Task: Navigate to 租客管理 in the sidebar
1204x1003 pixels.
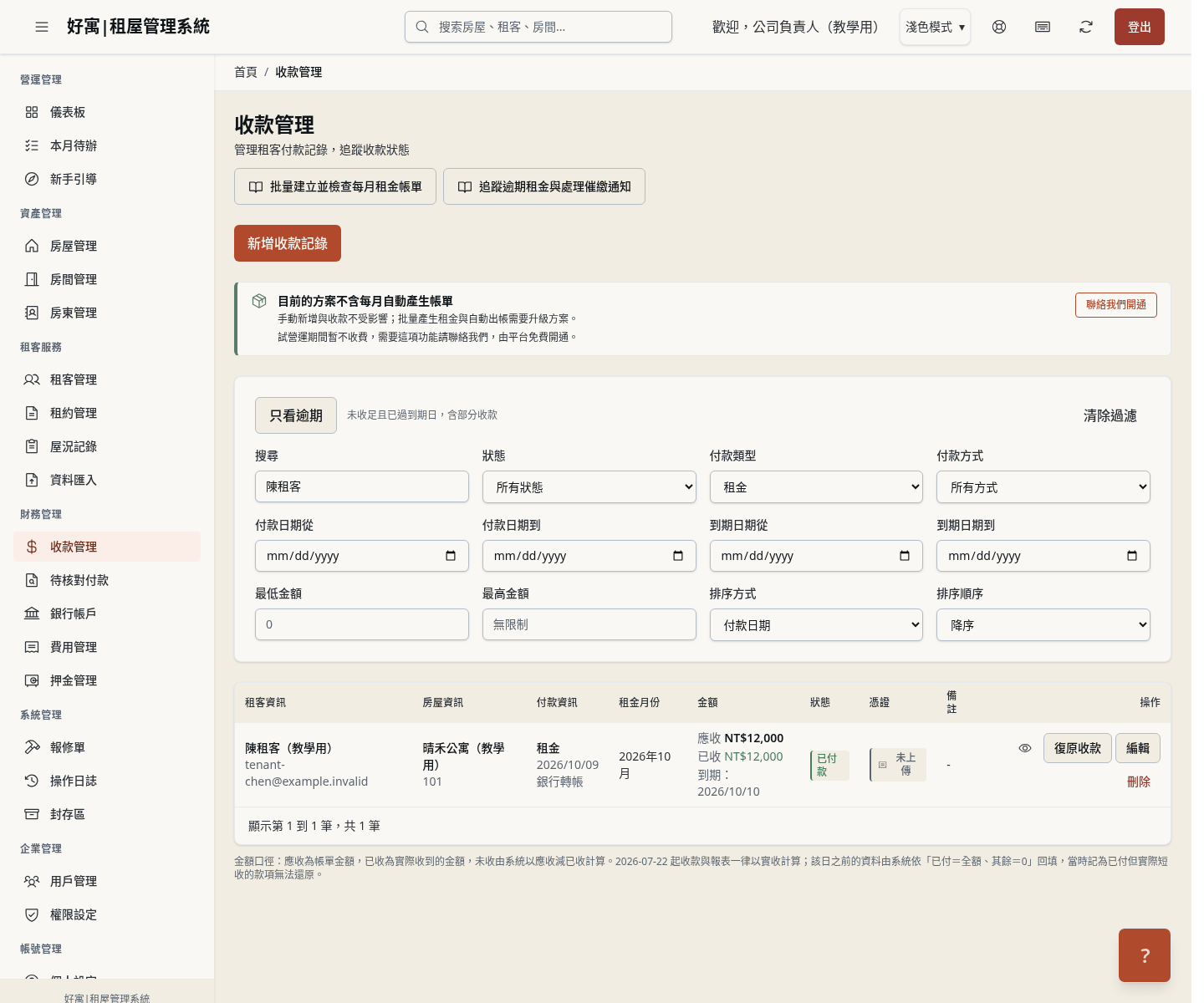Action: 107,379
